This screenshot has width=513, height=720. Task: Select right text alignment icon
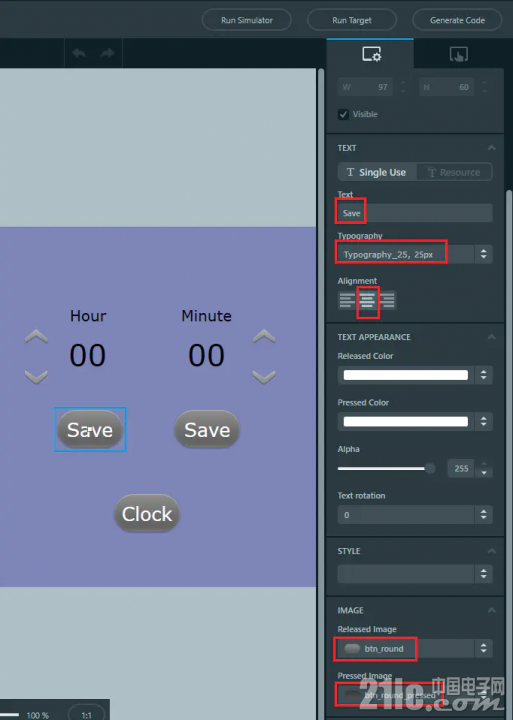(x=387, y=300)
